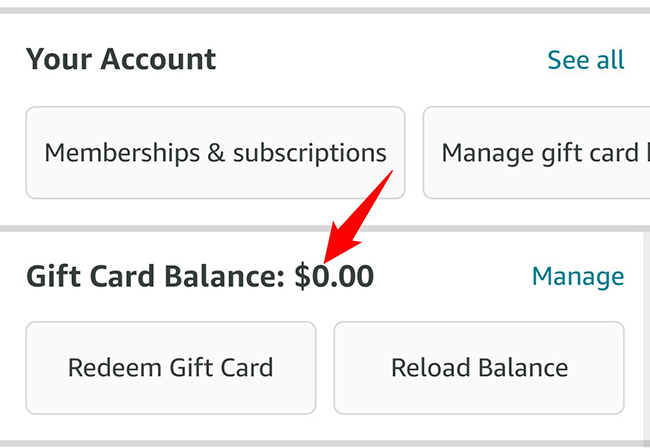Select the Reload Balance button
Viewport: 650px width, 448px height.
(x=479, y=367)
